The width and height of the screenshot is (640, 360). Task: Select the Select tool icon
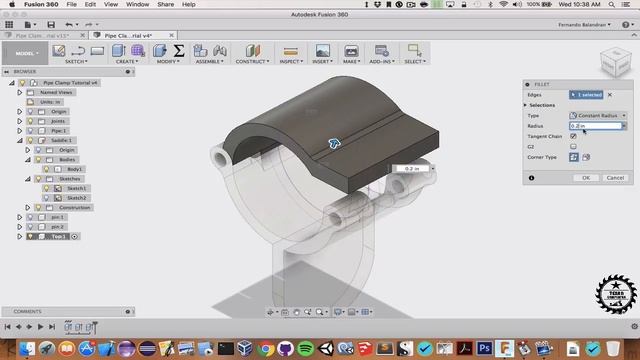[415, 51]
